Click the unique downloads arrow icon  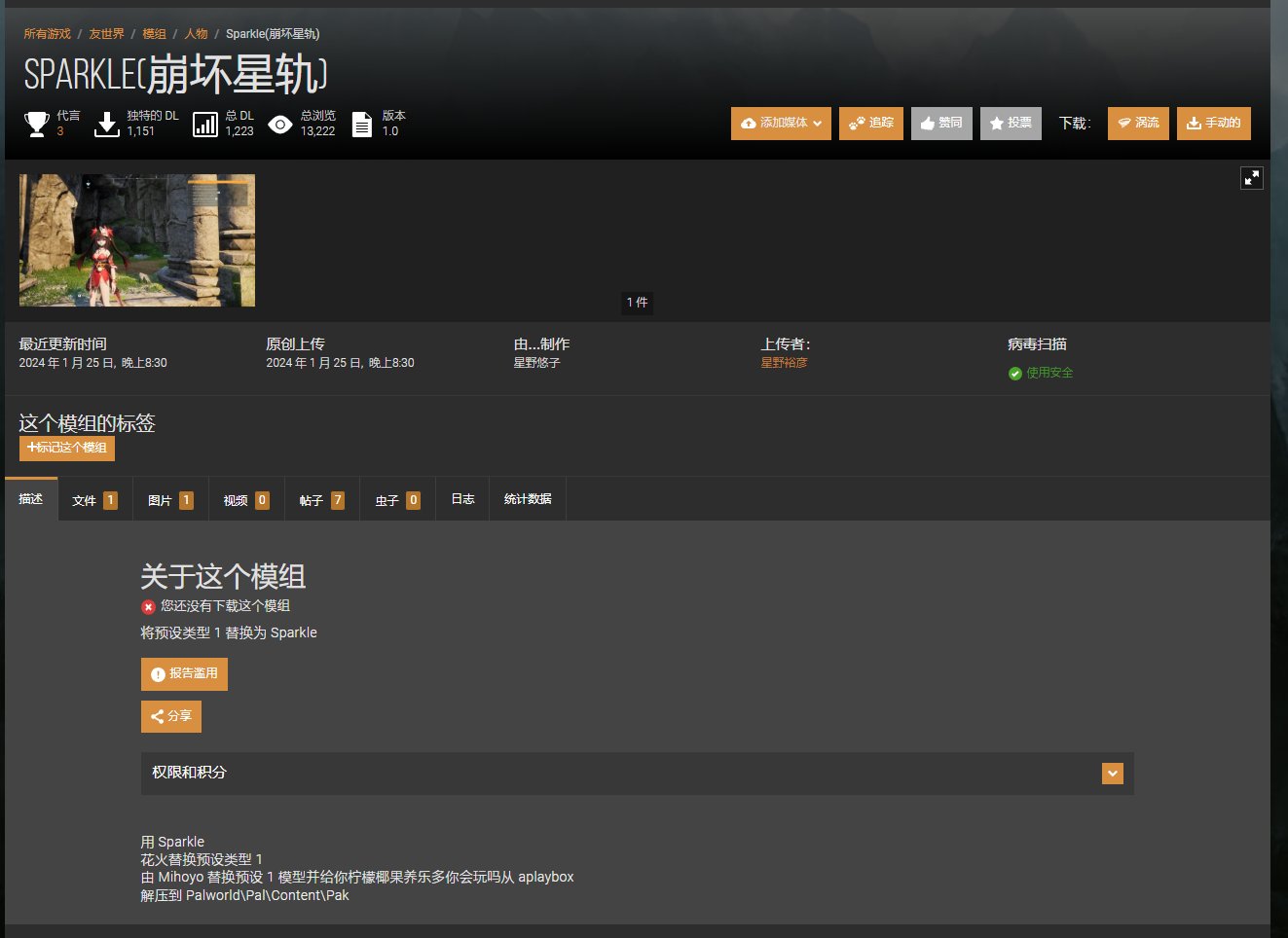pos(107,124)
